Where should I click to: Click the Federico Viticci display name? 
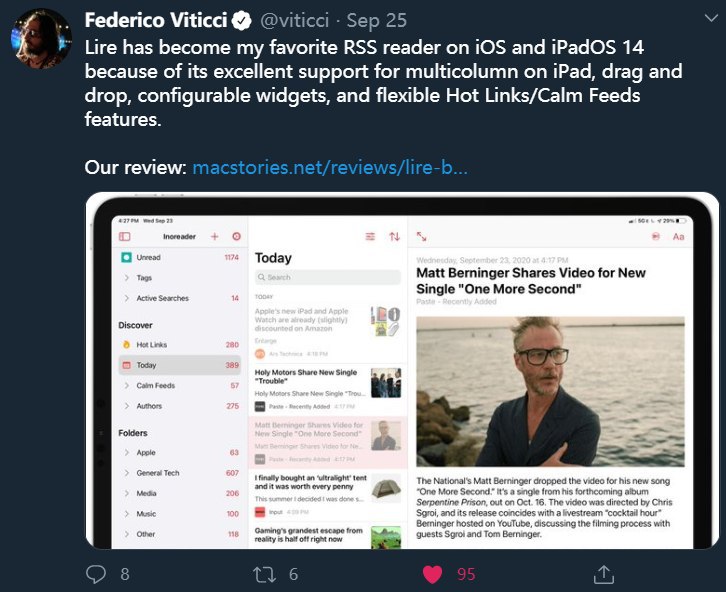click(x=156, y=20)
